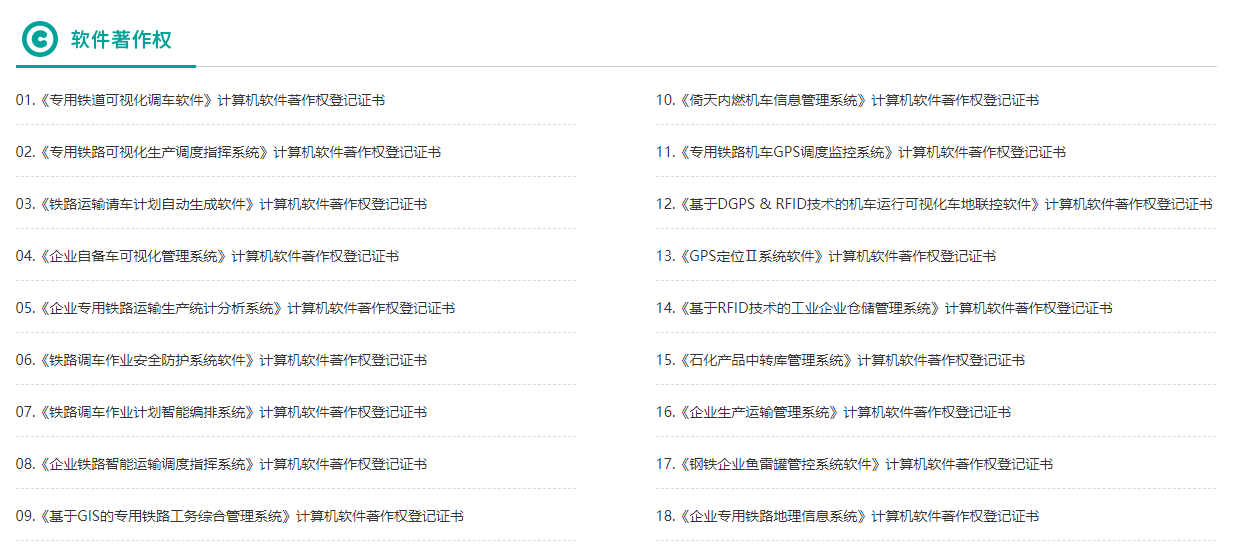Click item 16 企业生产运输管理系统
Screen dimensions: 1244x559
(833, 412)
